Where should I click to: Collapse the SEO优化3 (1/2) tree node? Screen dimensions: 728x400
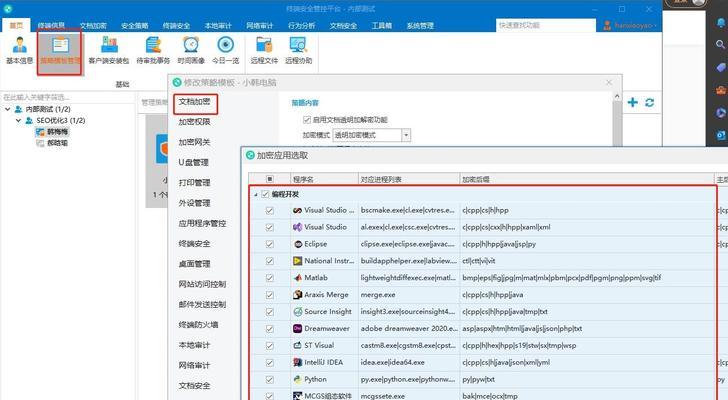coord(19,121)
